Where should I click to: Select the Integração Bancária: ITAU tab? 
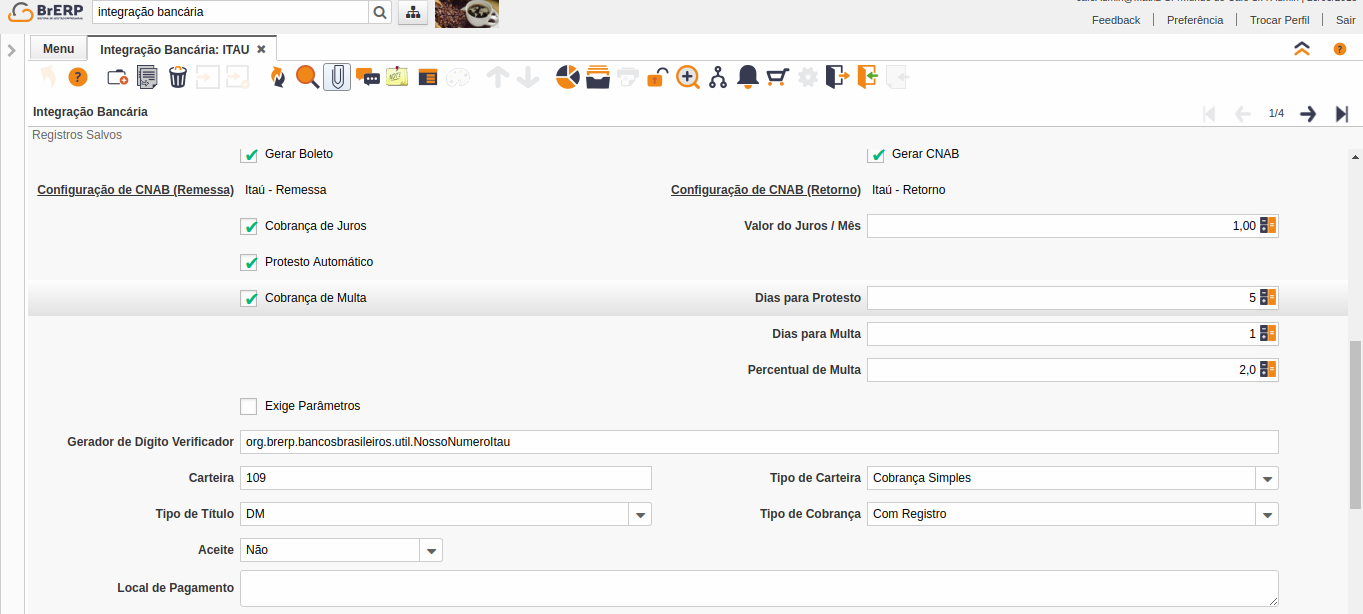(174, 49)
